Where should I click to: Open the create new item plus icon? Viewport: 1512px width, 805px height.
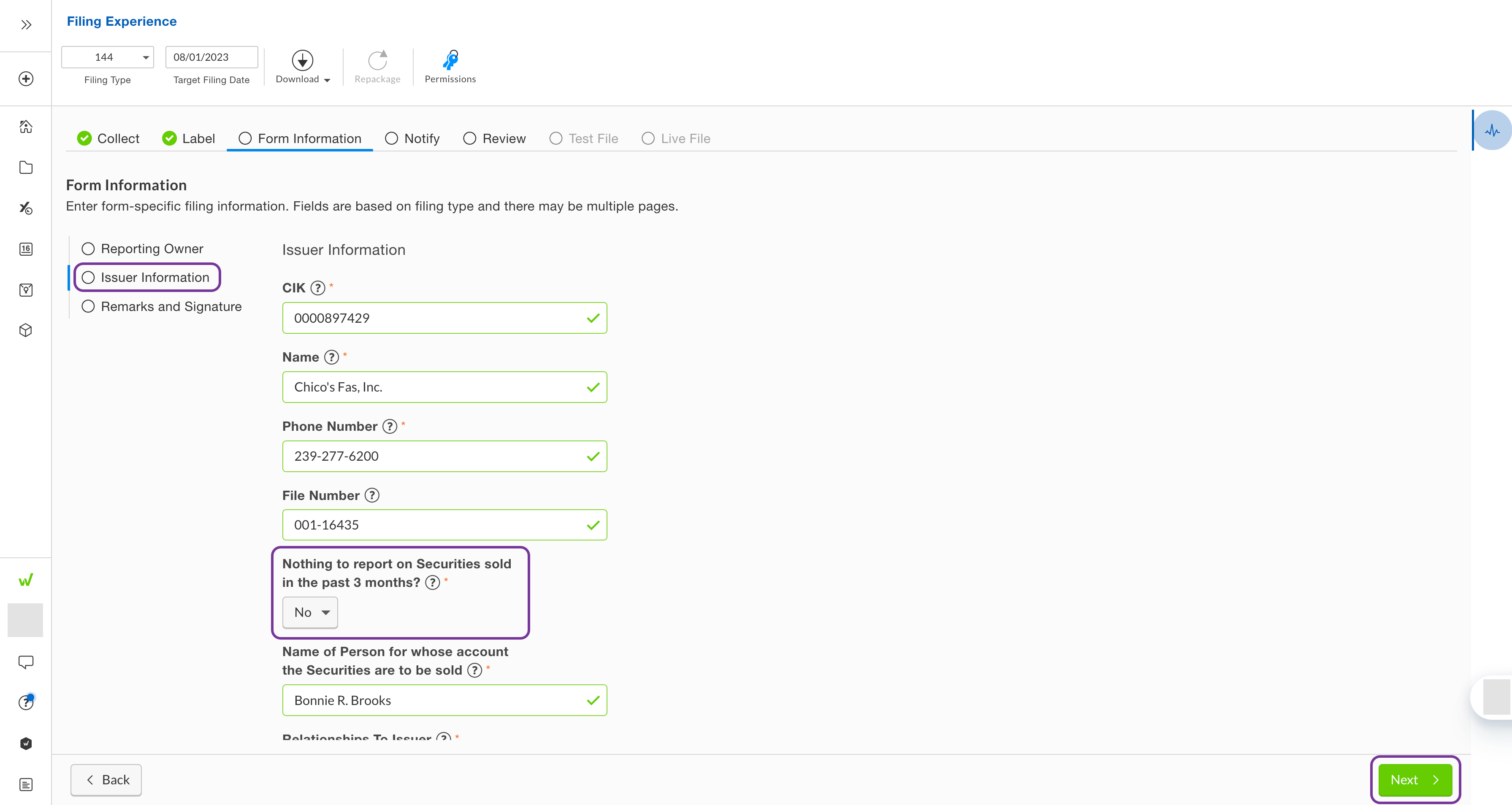pyautogui.click(x=25, y=78)
